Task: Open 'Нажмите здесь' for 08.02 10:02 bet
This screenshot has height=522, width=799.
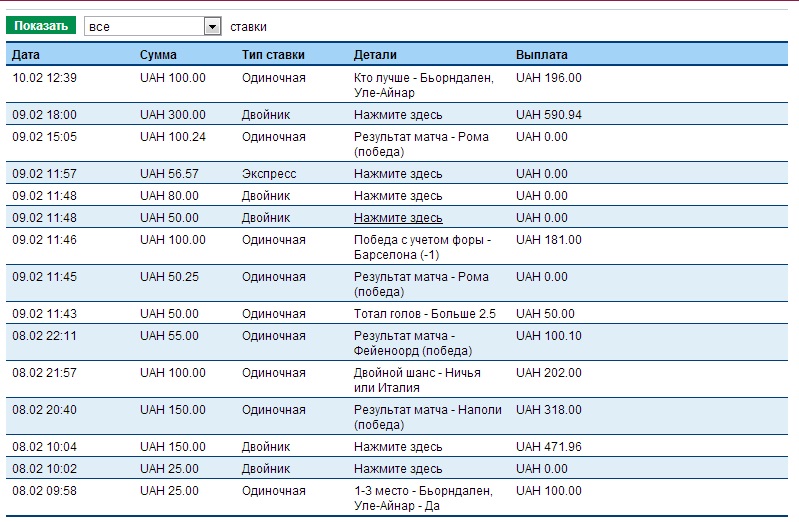Action: (x=398, y=469)
